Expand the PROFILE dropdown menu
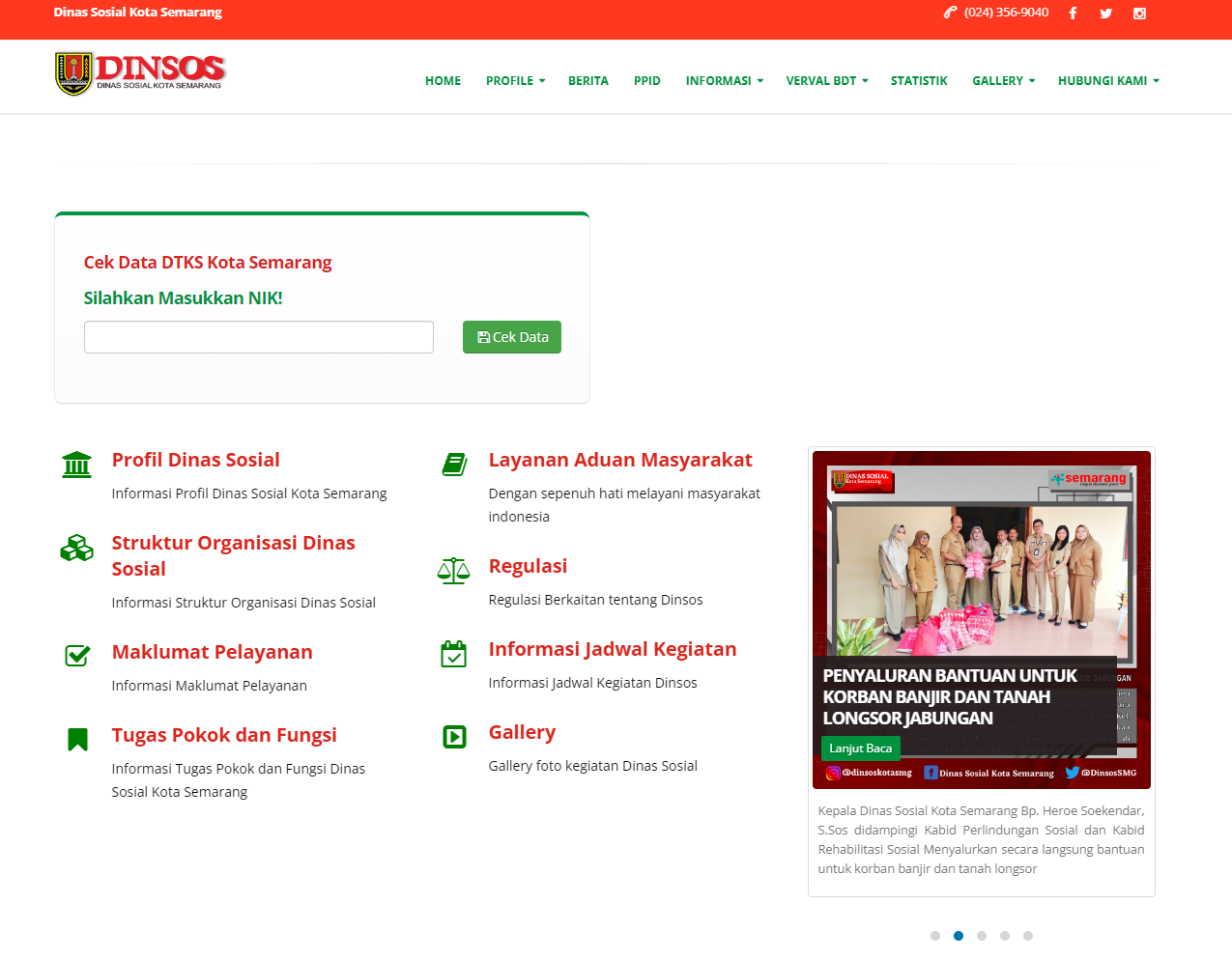The width and height of the screenshot is (1232, 960). 515,81
